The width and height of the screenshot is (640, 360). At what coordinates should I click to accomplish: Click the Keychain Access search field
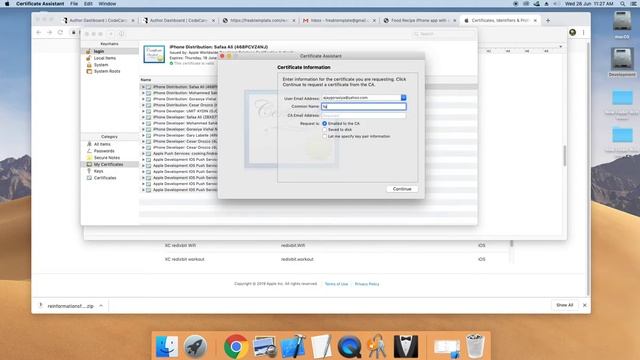[444, 34]
